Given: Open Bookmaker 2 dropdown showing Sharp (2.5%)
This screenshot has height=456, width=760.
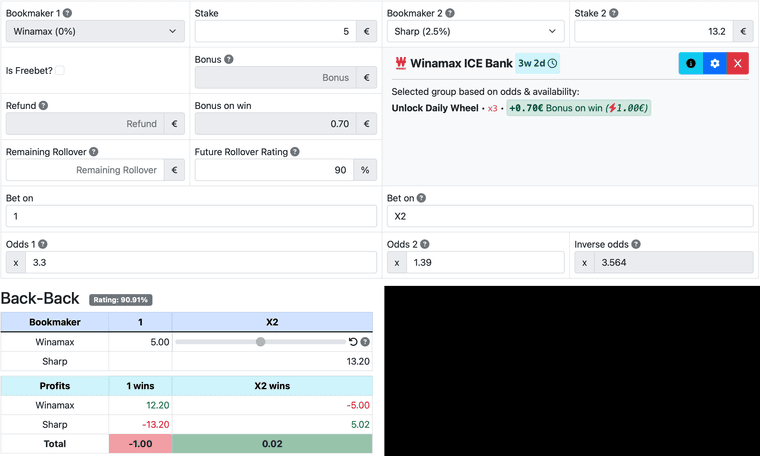Looking at the screenshot, I should pos(475,31).
